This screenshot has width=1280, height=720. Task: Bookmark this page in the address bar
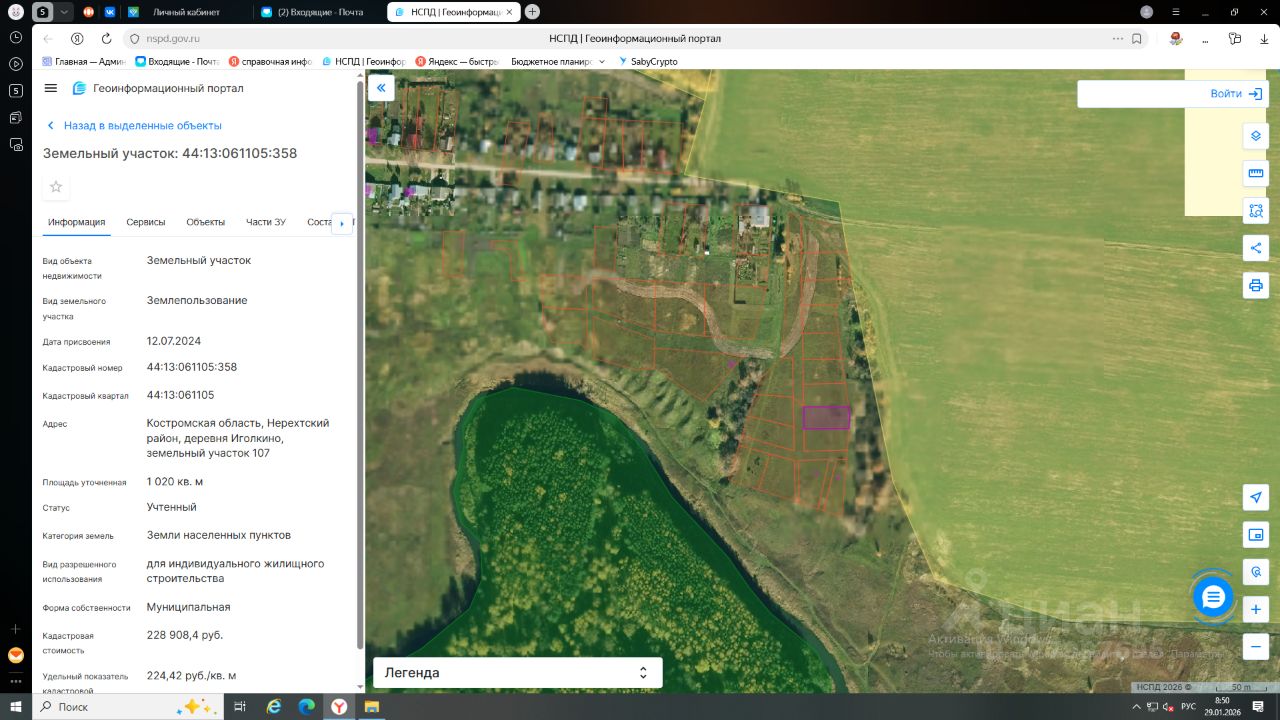[1137, 39]
